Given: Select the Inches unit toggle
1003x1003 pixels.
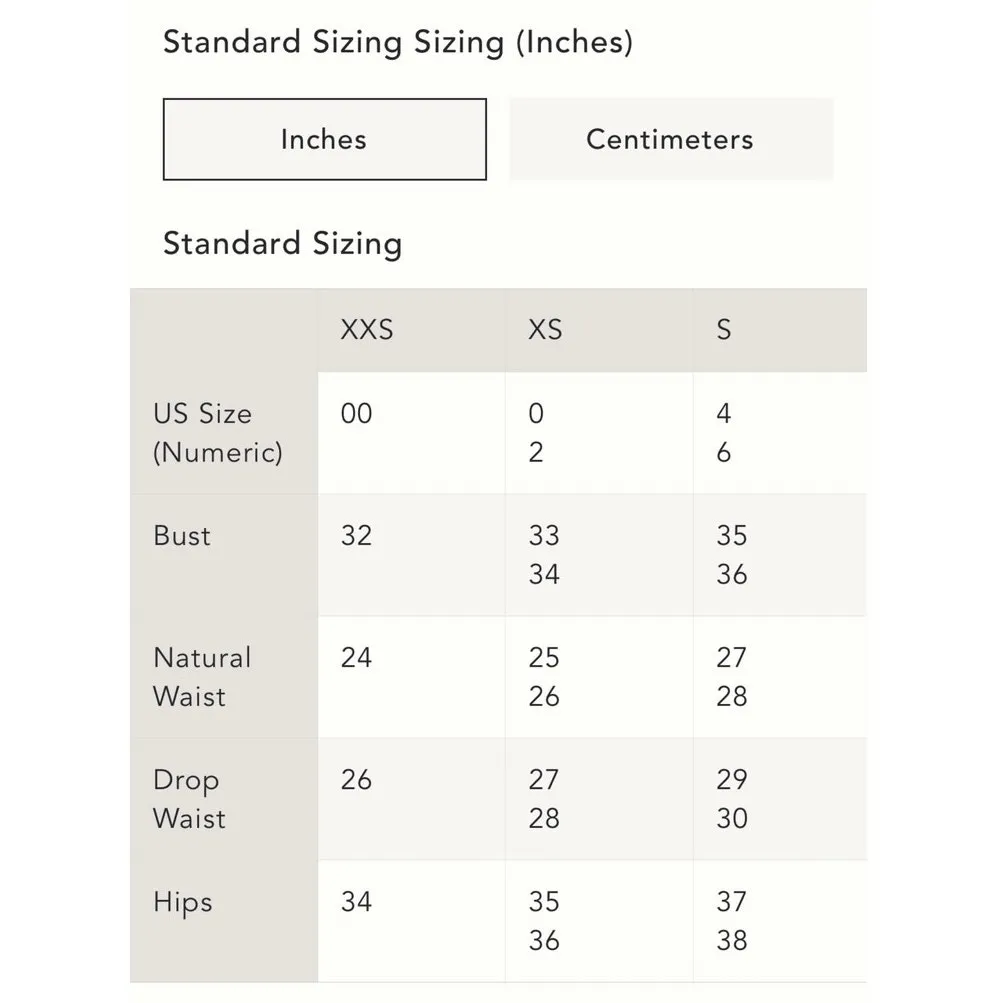Looking at the screenshot, I should (324, 139).
